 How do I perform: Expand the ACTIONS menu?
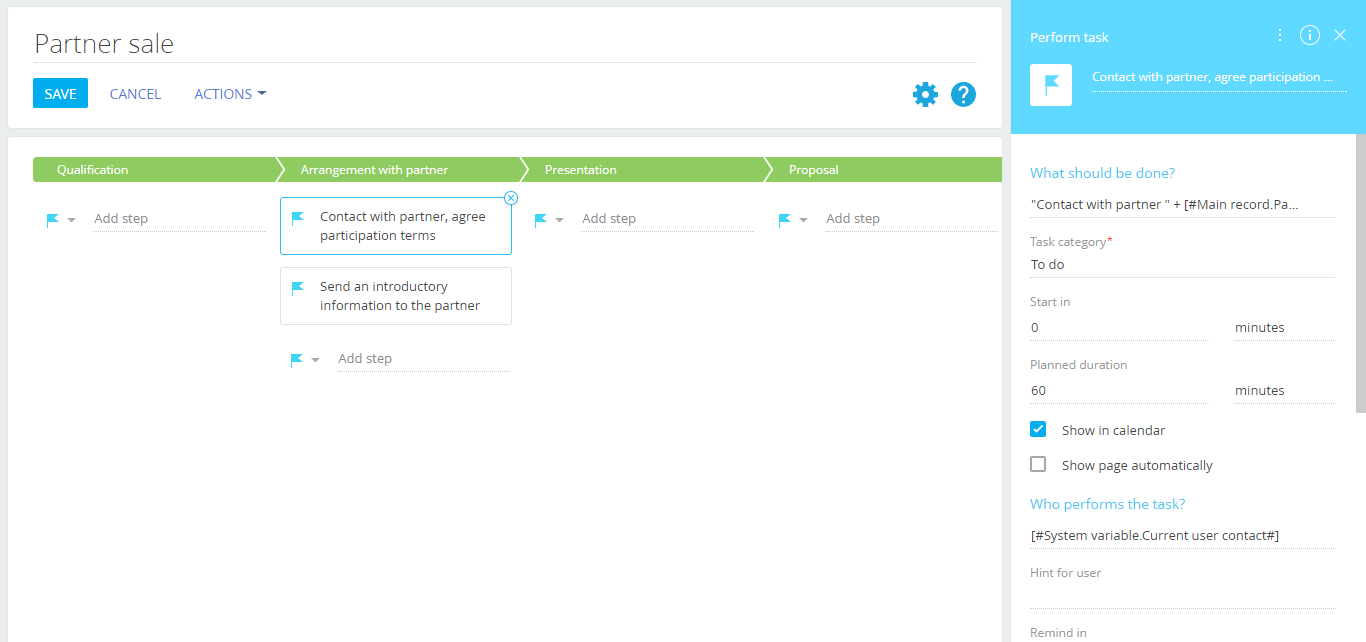[230, 94]
